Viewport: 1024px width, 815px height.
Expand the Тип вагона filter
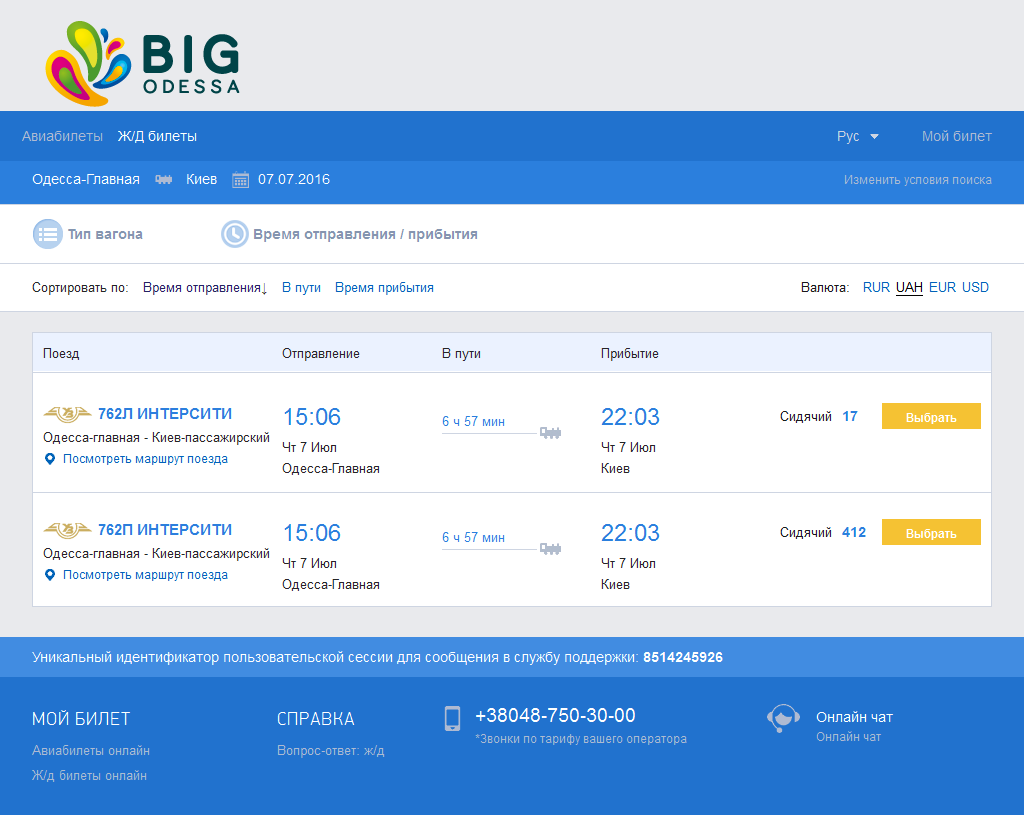[x=105, y=234]
